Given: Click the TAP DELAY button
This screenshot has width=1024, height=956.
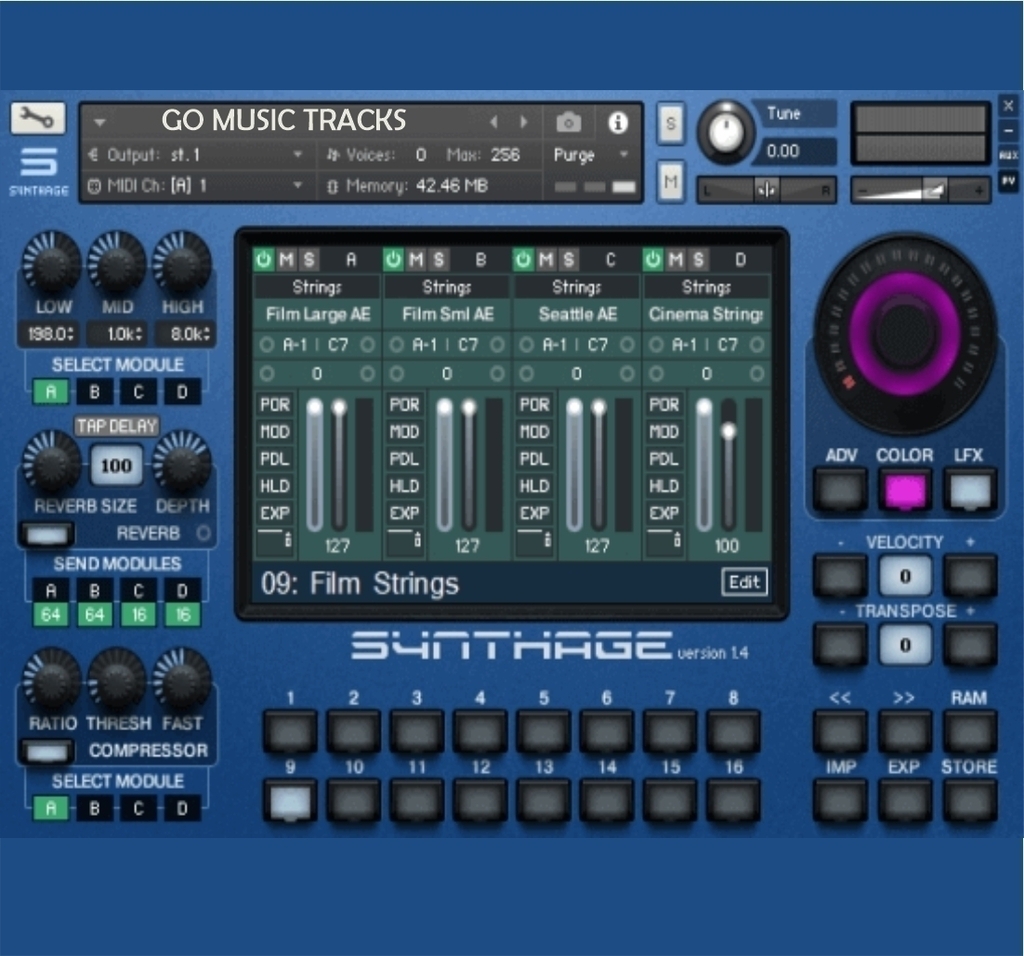Looking at the screenshot, I should click(117, 426).
